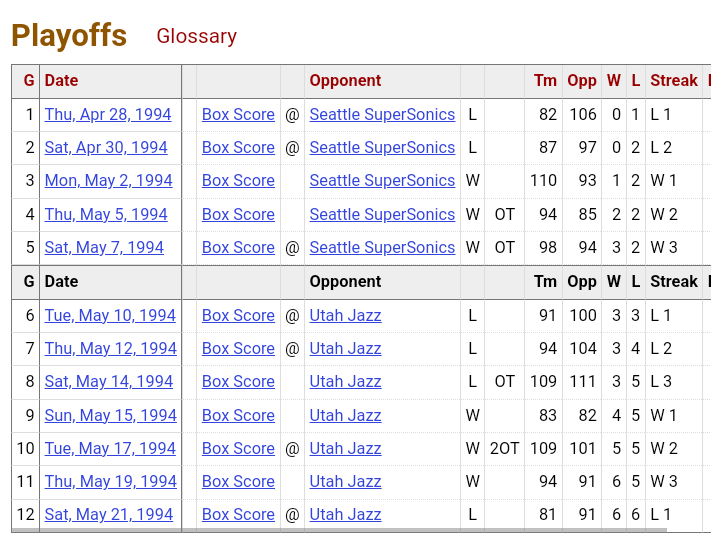View Box Score for Thu, May 19, 1994
This screenshot has width=720, height=553.
pos(238,481)
